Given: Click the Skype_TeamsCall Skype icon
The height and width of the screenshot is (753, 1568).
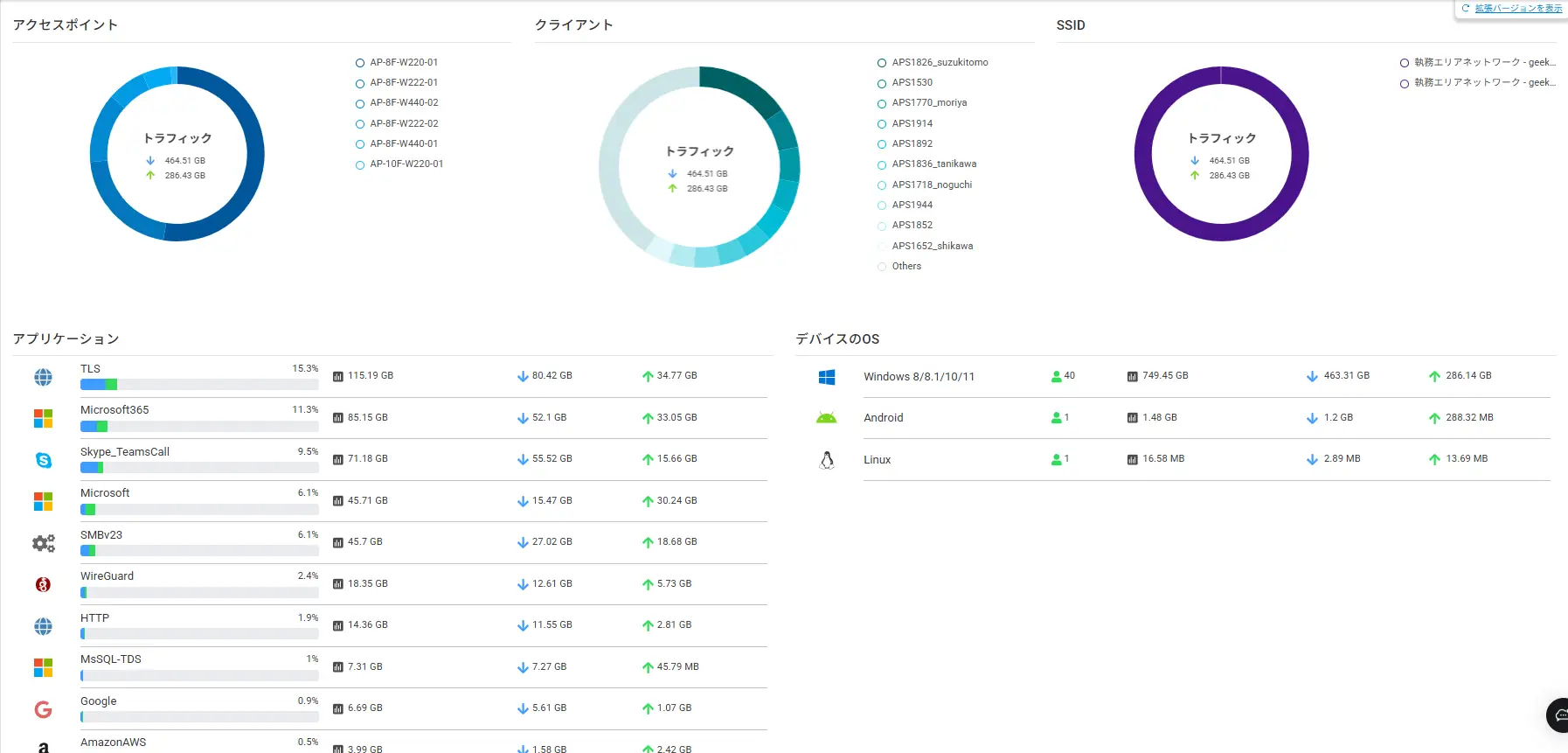Looking at the screenshot, I should 43,460.
